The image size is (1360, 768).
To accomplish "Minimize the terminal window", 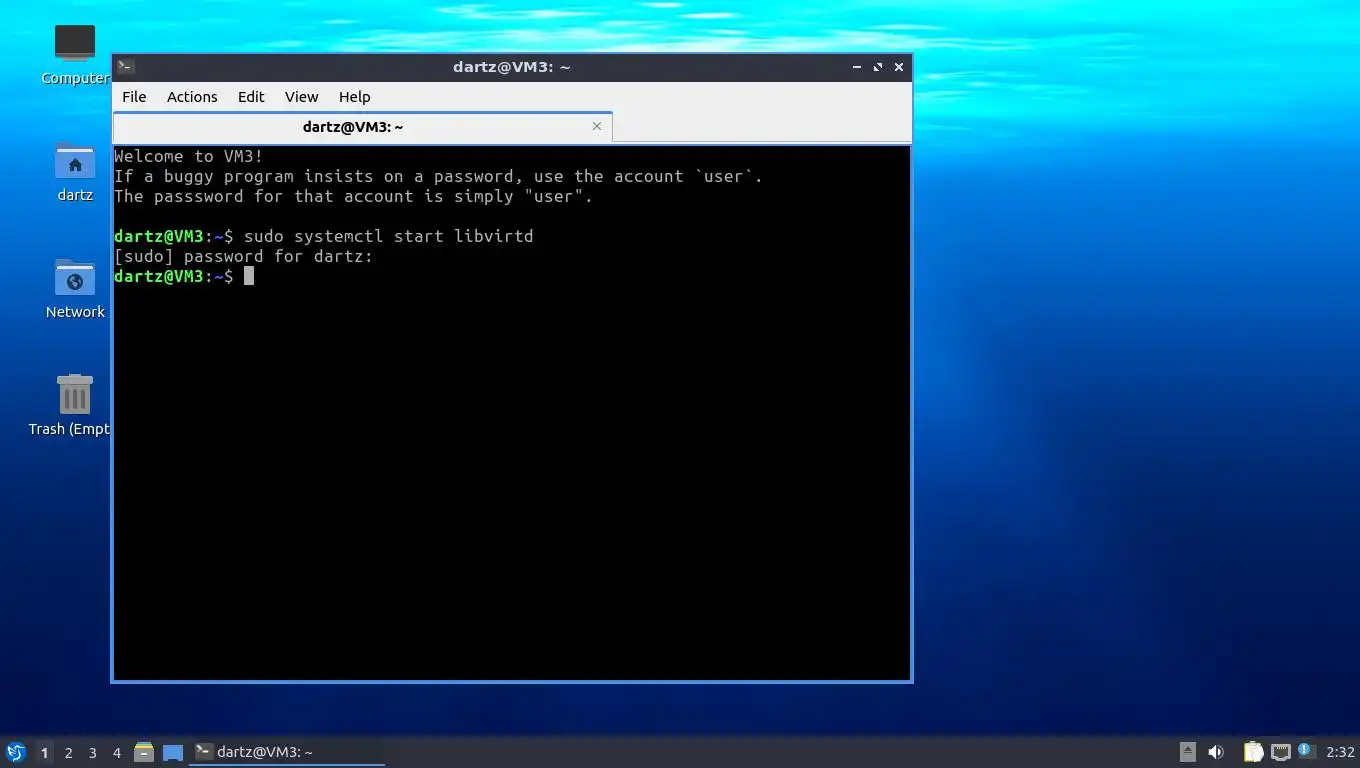I will (857, 67).
